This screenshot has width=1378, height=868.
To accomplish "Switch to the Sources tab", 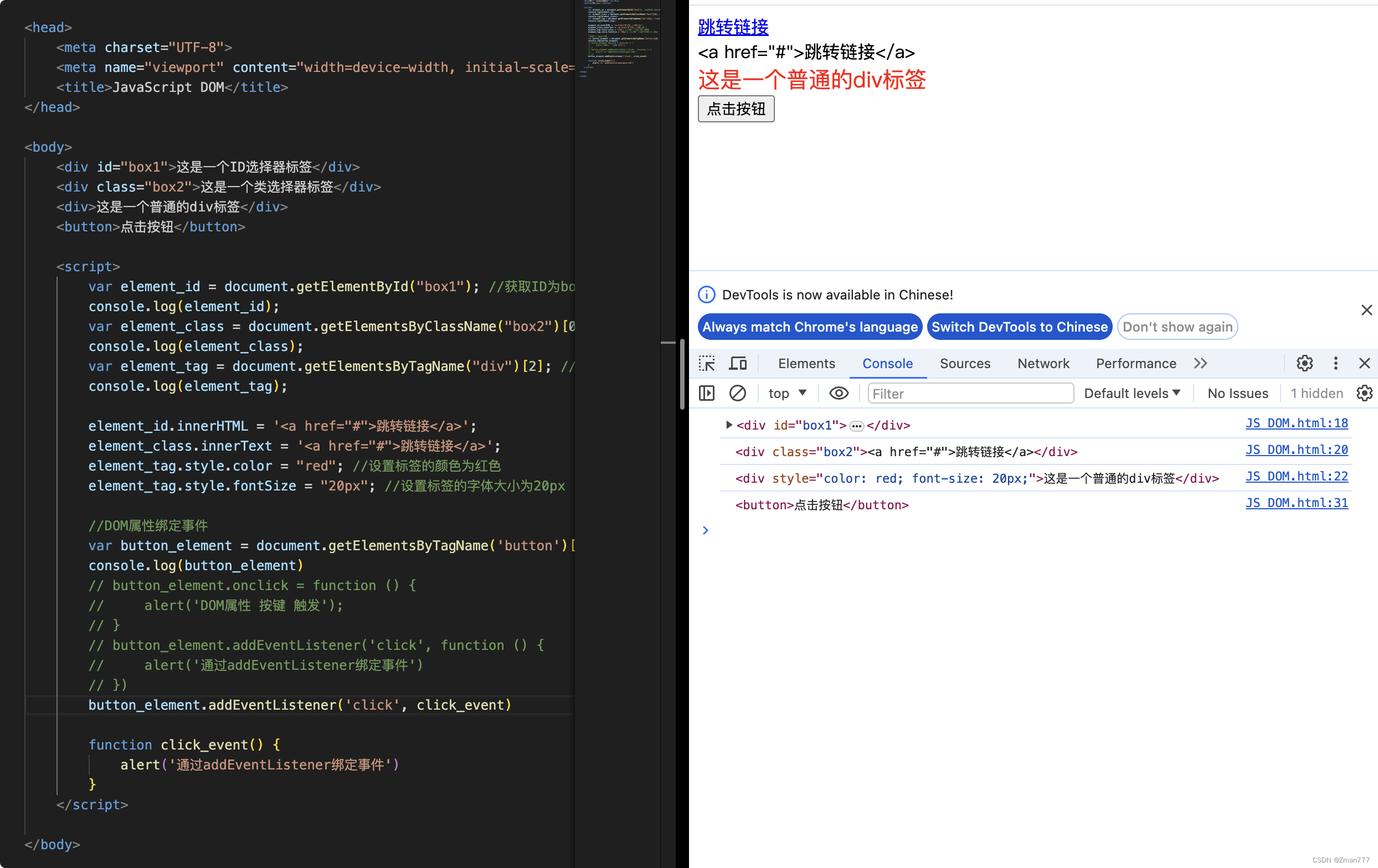I will pos(965,363).
